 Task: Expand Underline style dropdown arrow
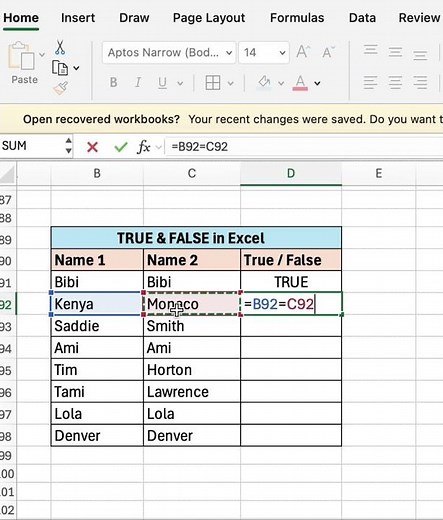pyautogui.click(x=180, y=83)
